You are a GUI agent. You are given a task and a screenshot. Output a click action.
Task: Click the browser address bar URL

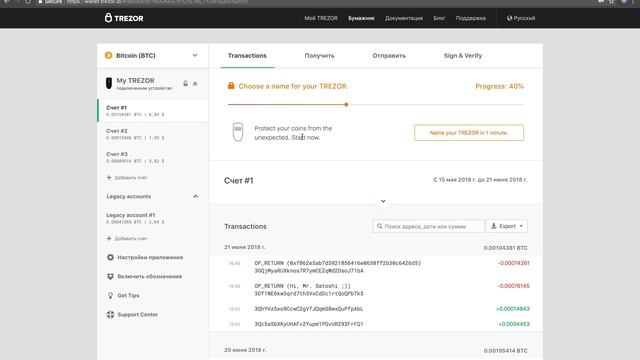click(x=157, y=2)
